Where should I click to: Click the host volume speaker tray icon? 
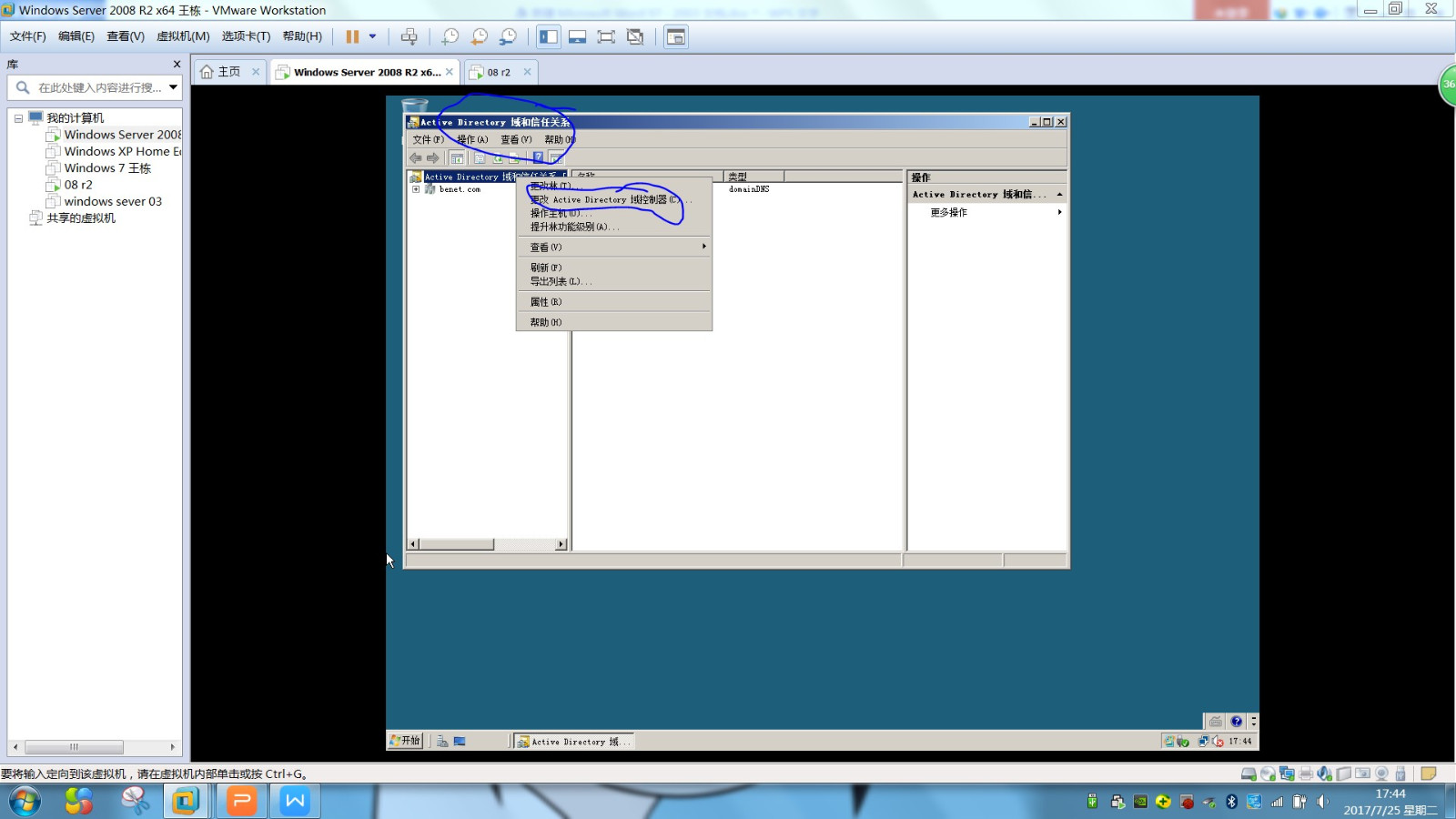[x=1322, y=802]
